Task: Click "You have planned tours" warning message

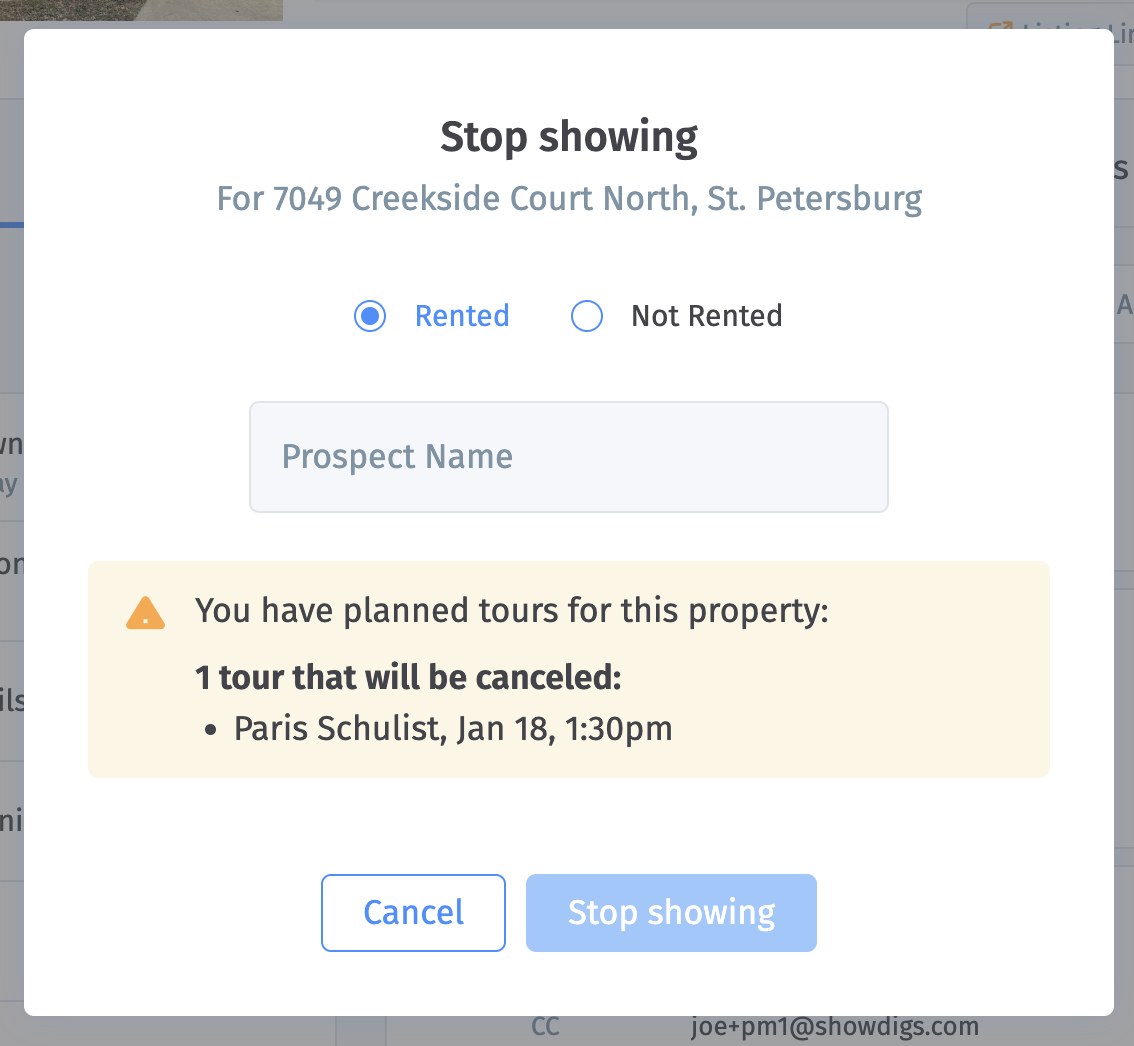Action: tap(512, 610)
